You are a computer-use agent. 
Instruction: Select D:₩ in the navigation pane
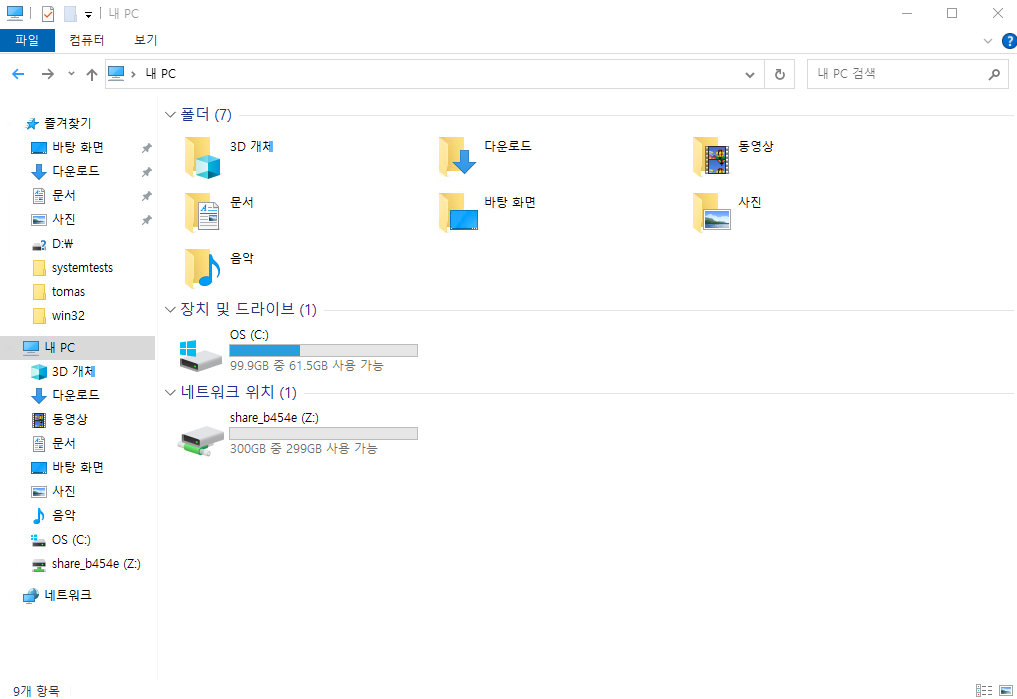click(62, 244)
